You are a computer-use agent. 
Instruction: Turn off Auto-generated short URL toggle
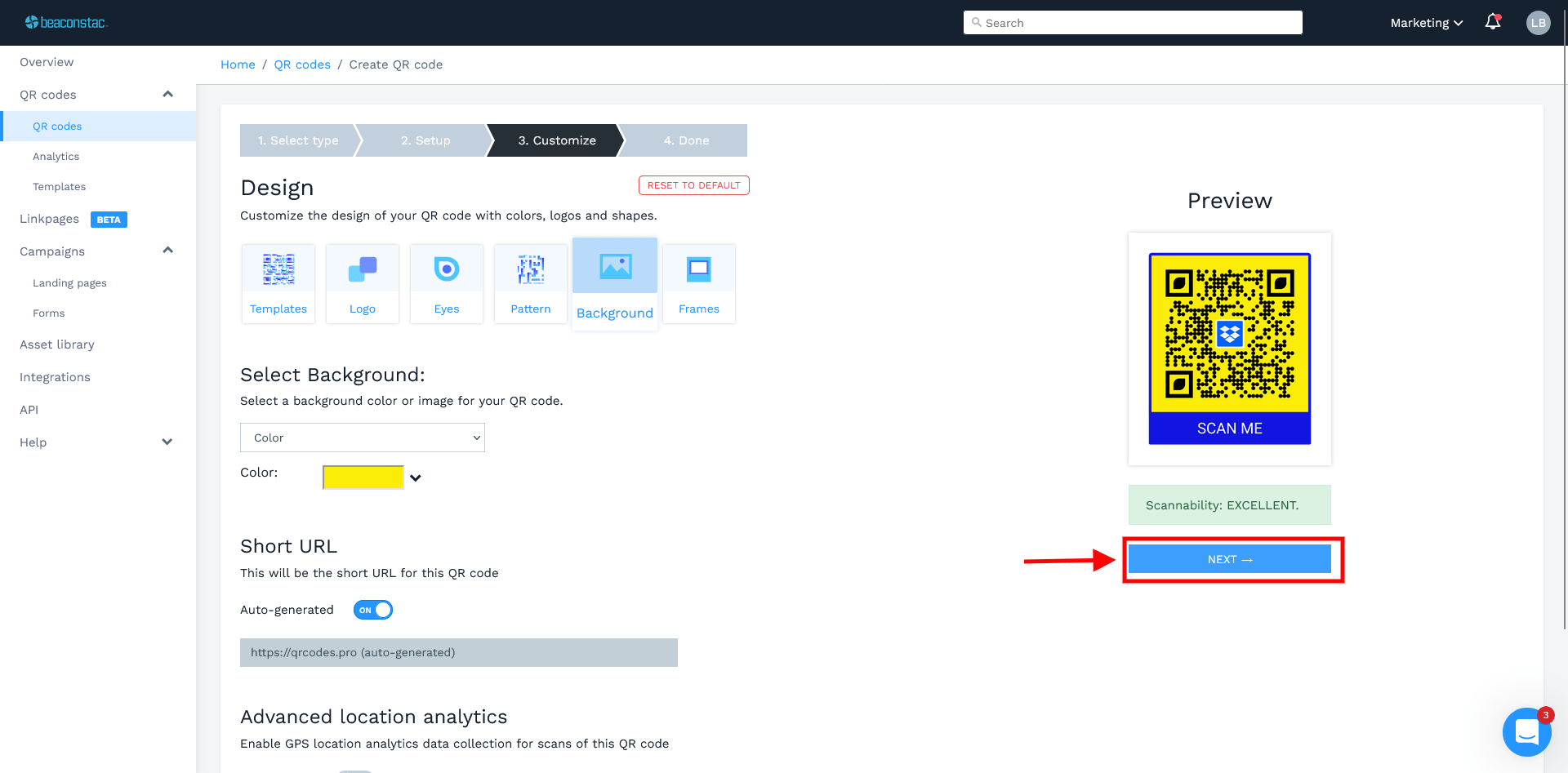[373, 610]
